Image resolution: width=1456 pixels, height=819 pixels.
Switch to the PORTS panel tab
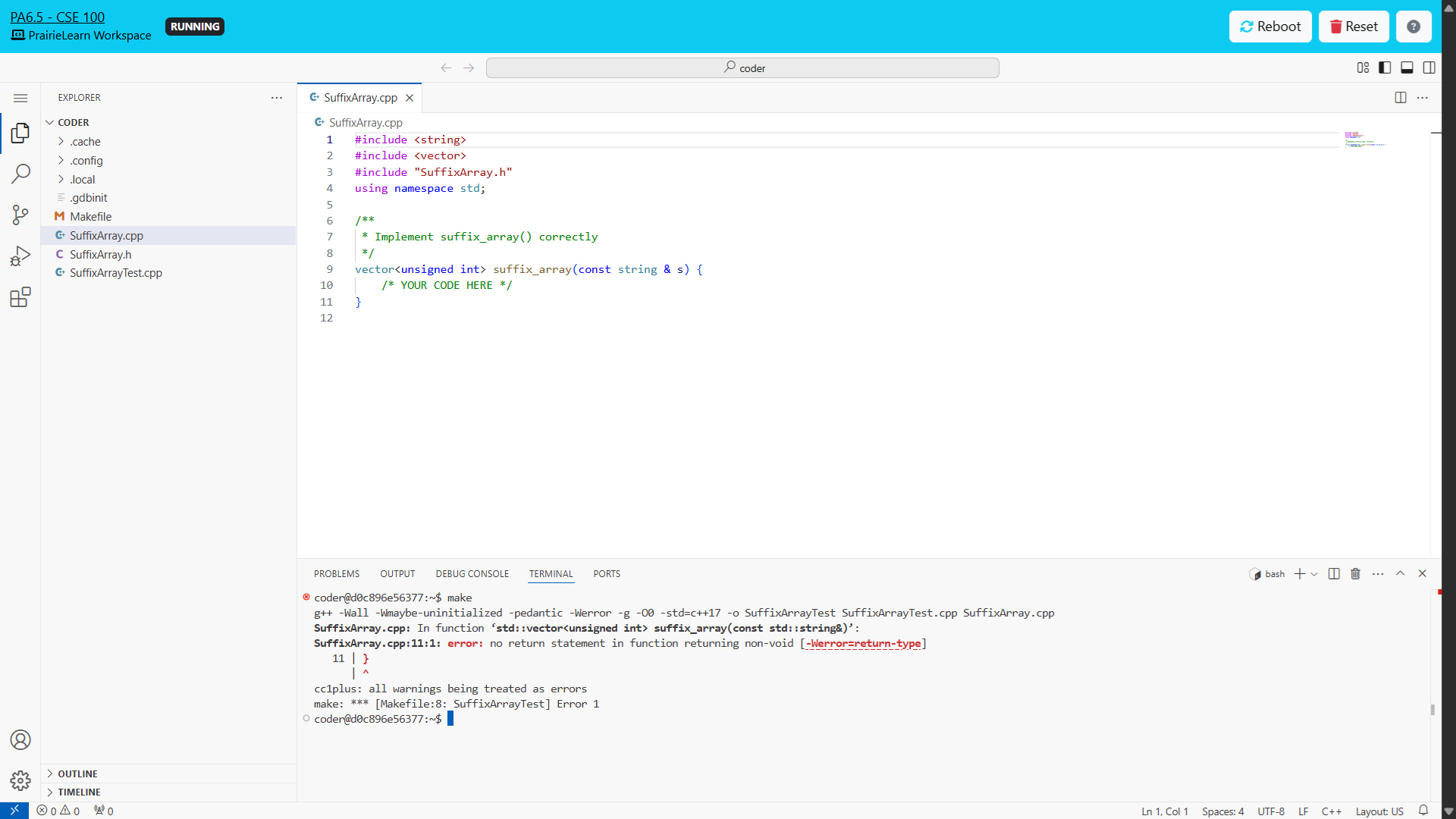(607, 574)
